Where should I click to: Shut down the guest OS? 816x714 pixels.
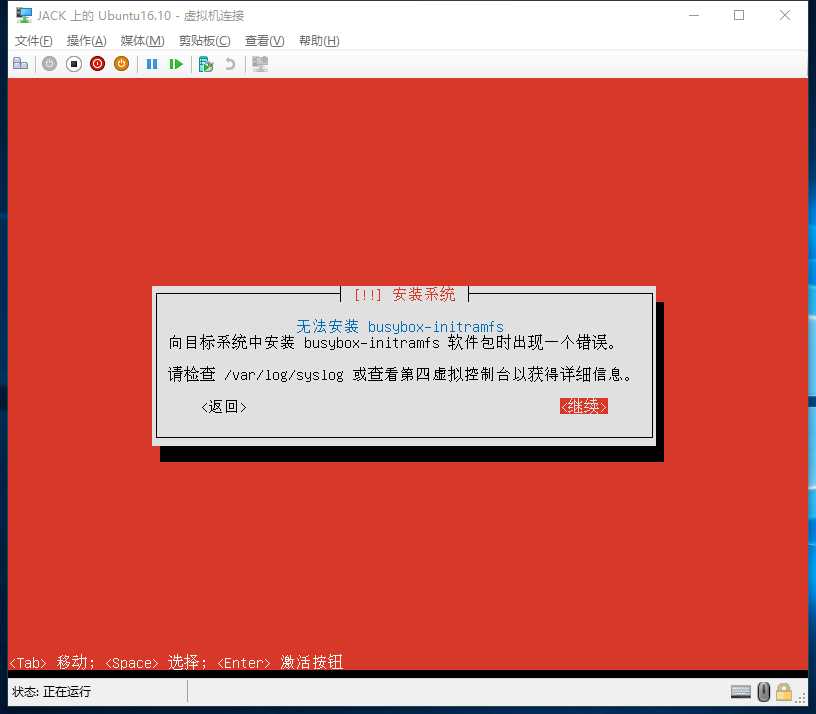[x=96, y=63]
